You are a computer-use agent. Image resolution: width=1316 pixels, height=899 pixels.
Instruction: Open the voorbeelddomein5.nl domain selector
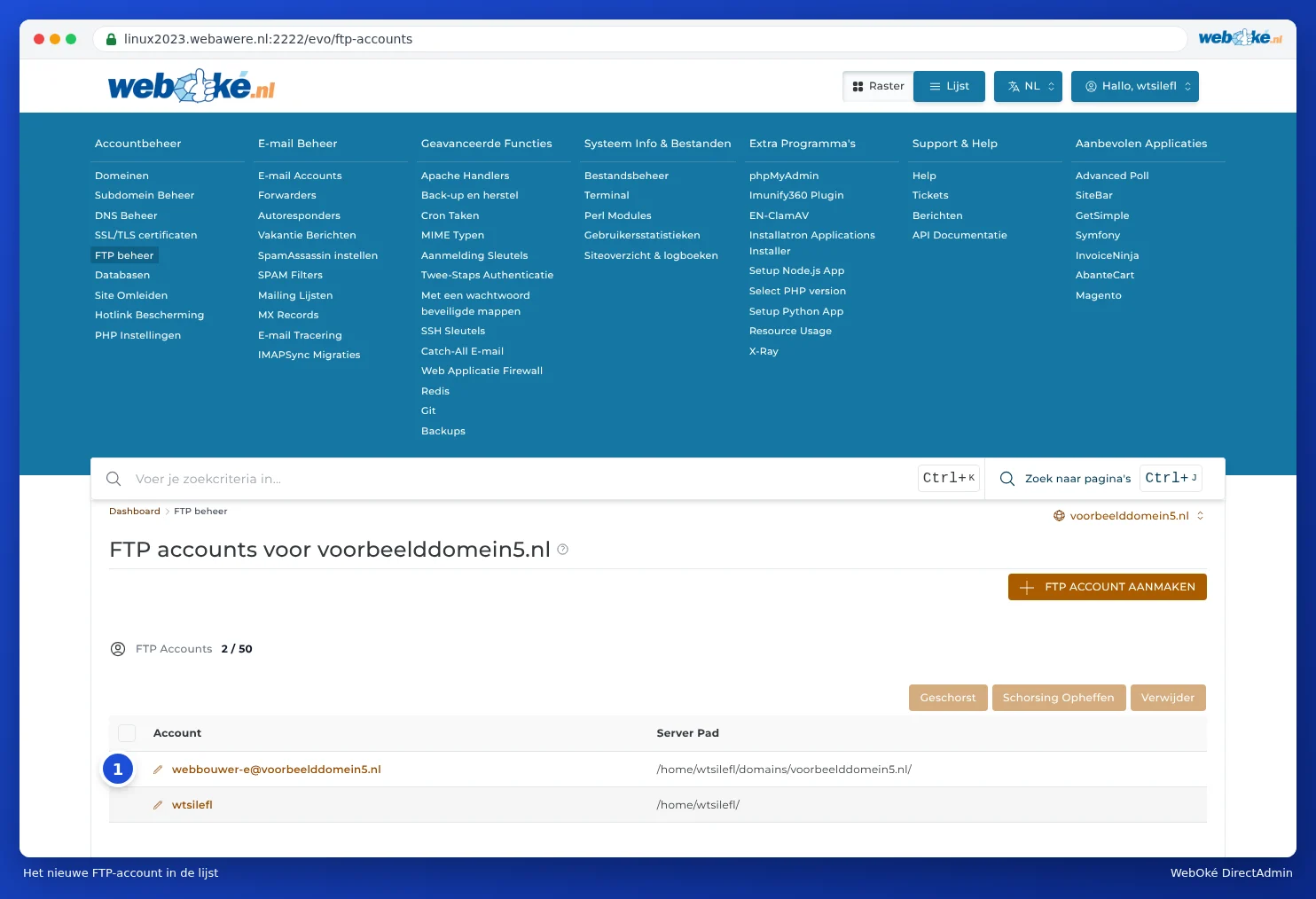point(1129,516)
